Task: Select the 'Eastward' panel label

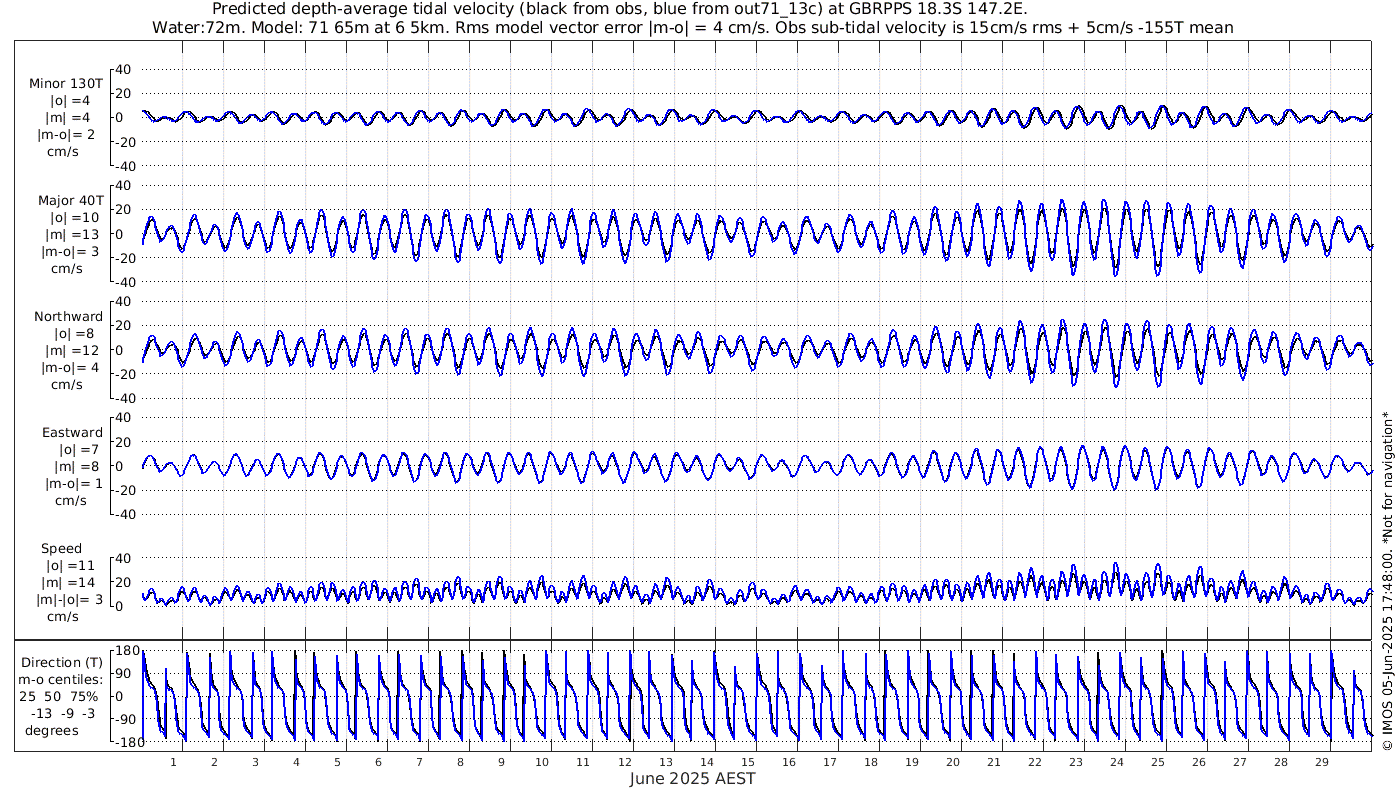Action: tap(72, 433)
